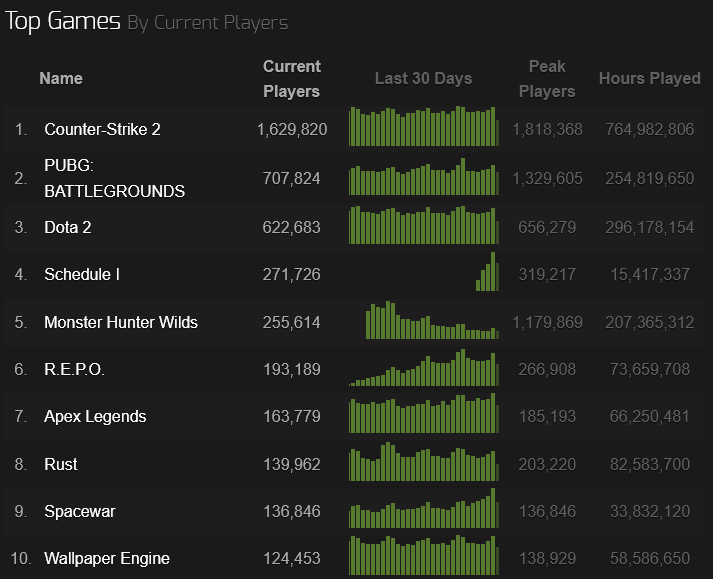Select hours played value 58,586,650
Screen dimensions: 713x579
(650, 559)
